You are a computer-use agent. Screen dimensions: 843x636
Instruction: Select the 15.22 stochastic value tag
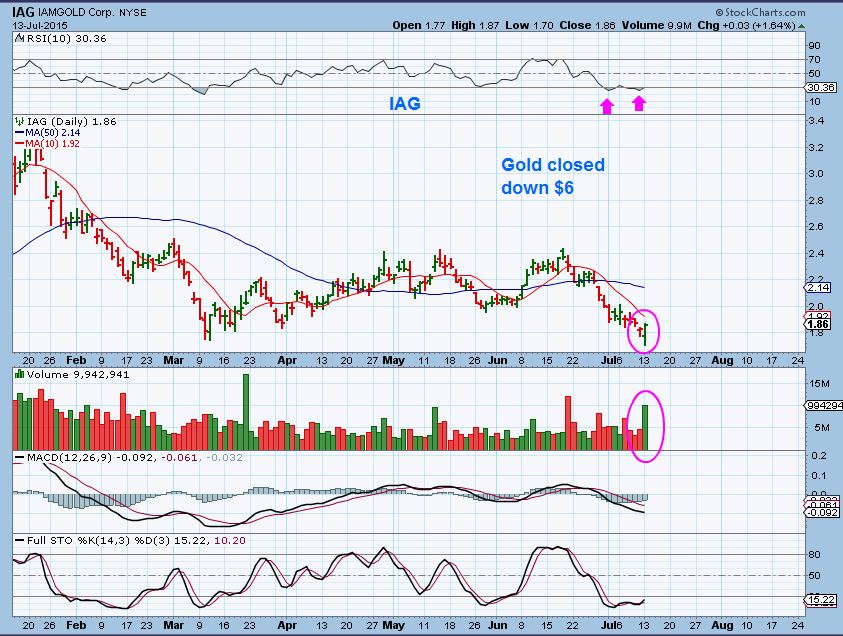tap(820, 600)
